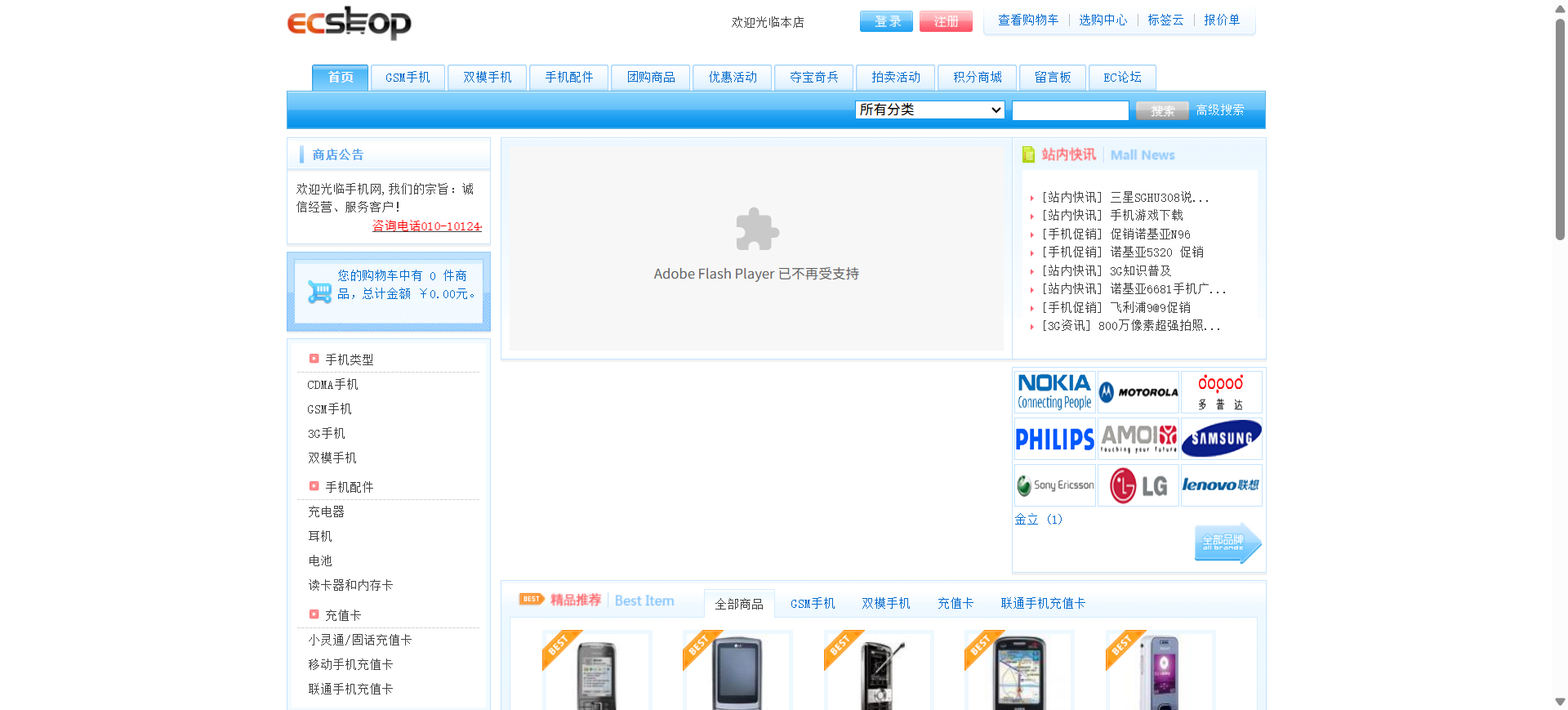1568x710 pixels.
Task: Open the Motorola brand logo
Action: [x=1138, y=392]
